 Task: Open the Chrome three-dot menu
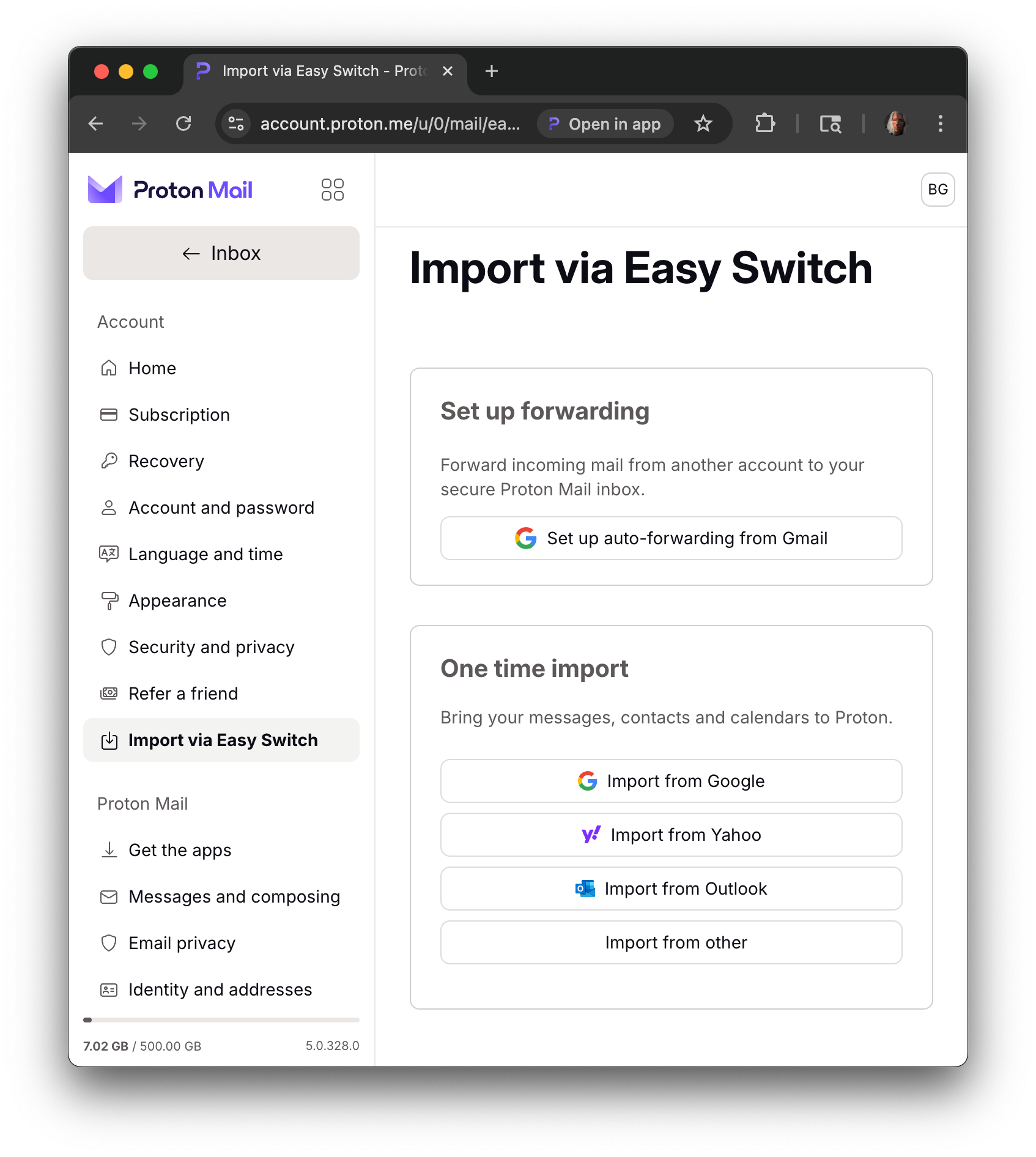[941, 124]
